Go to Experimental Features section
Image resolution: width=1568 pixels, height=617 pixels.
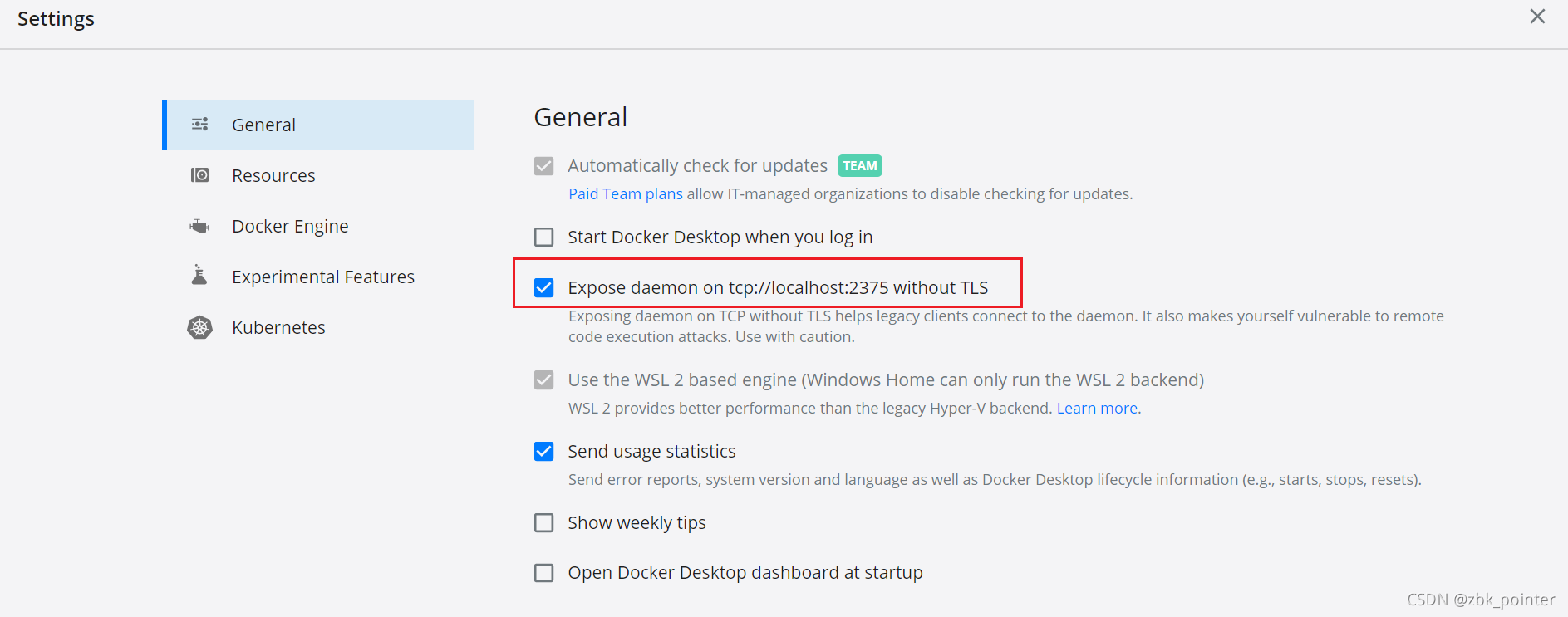pyautogui.click(x=322, y=277)
